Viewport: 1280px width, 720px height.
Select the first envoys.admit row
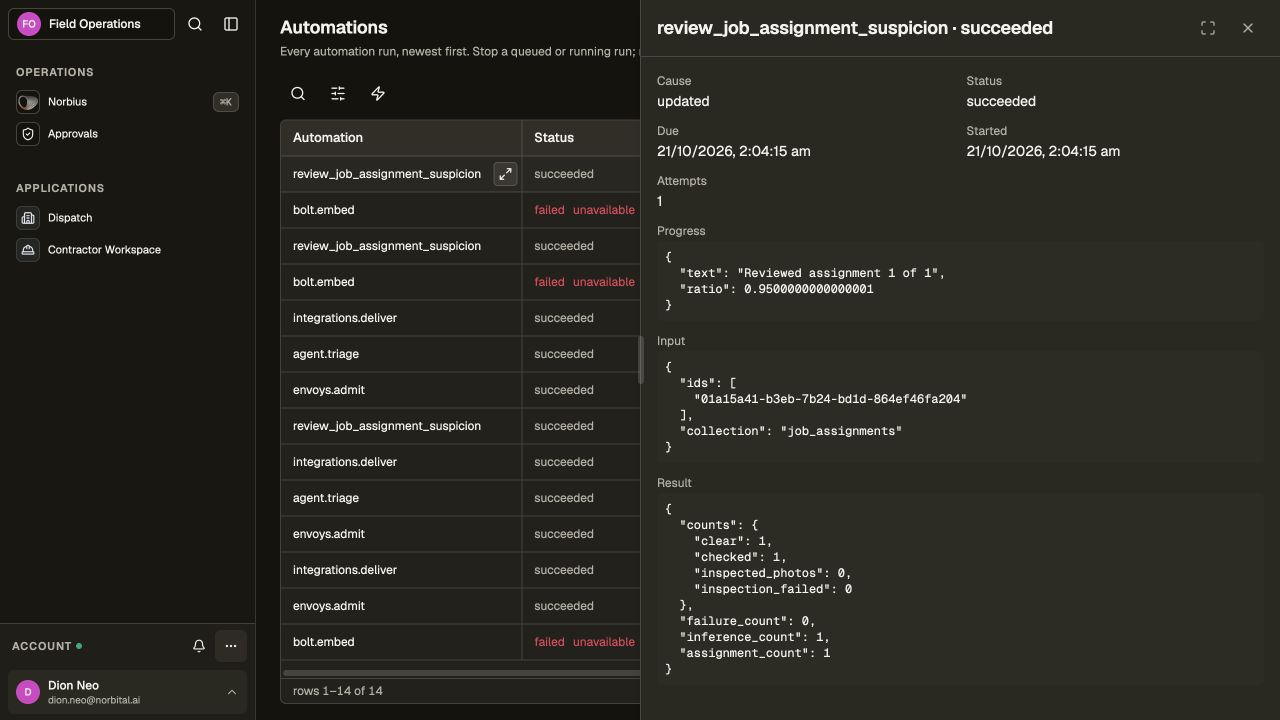pos(460,390)
